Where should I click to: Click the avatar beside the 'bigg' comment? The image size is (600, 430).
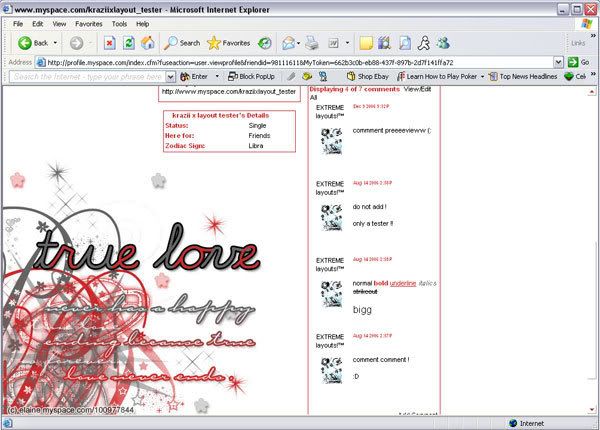point(331,294)
